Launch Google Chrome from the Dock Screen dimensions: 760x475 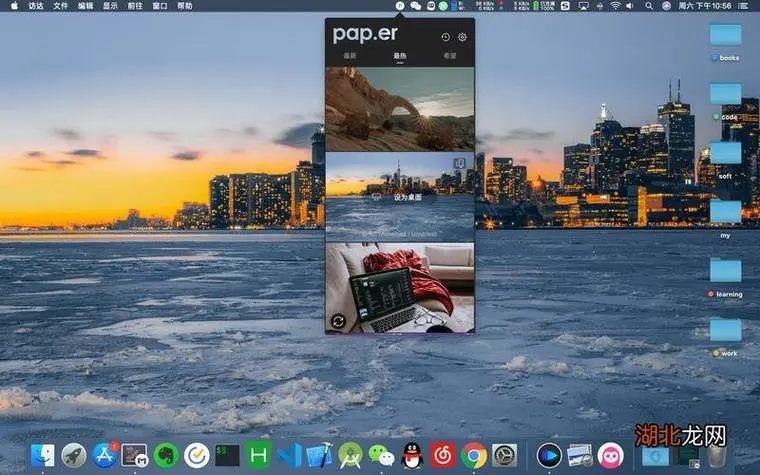[475, 456]
